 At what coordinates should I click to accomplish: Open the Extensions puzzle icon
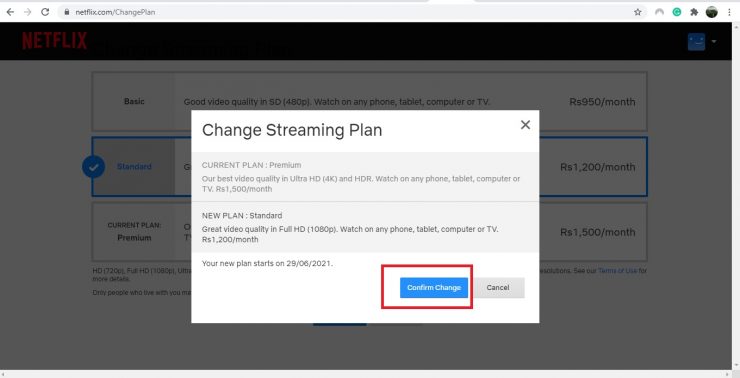coord(694,12)
